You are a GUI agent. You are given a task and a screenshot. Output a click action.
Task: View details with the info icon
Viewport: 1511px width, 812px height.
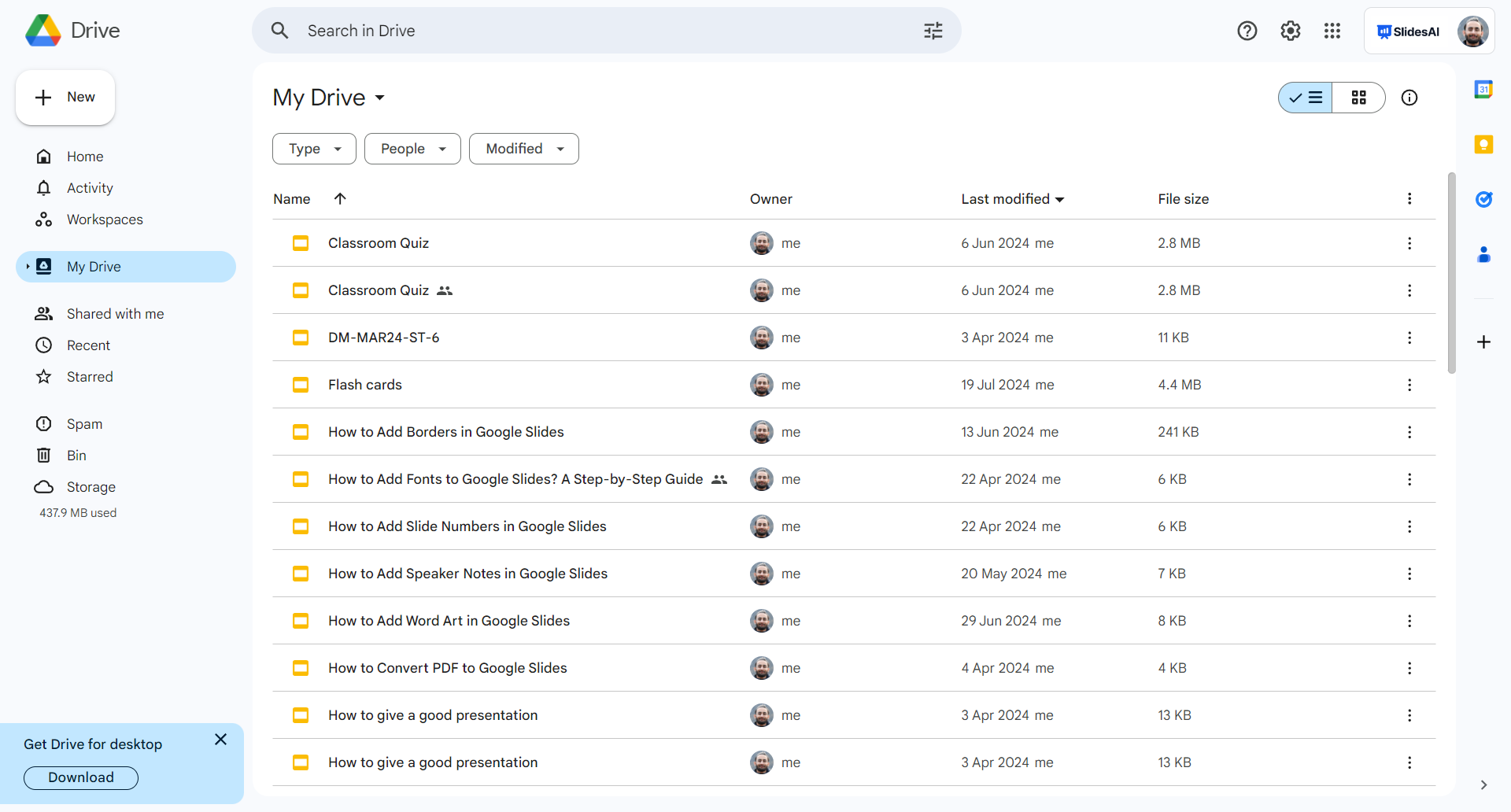[1409, 98]
